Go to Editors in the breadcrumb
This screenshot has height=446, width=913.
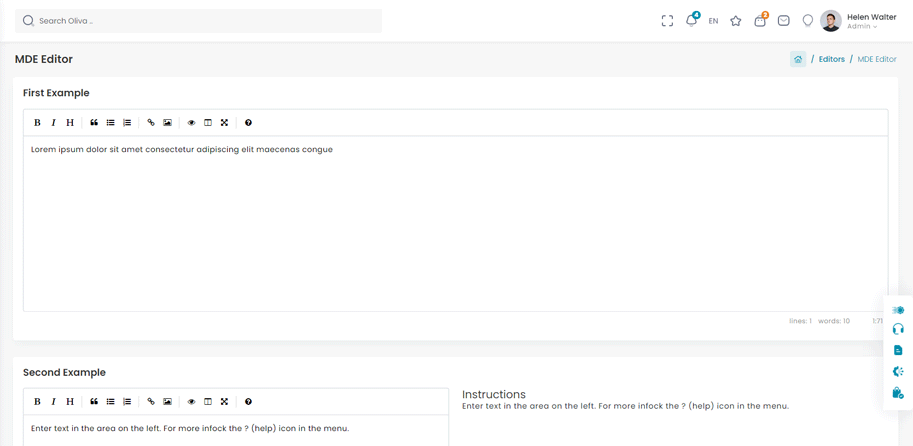click(831, 59)
